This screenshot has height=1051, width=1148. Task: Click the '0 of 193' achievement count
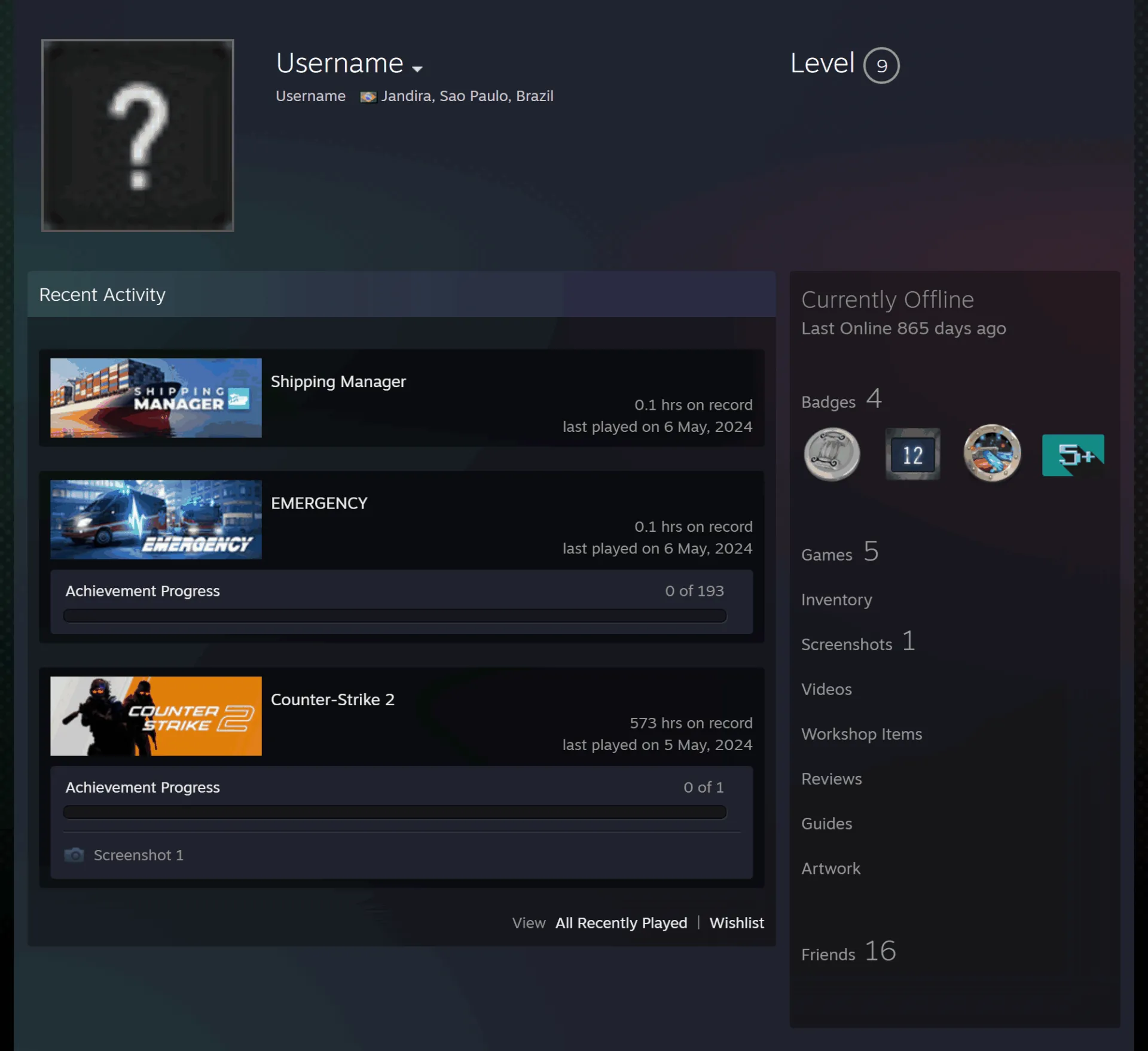[x=694, y=591]
